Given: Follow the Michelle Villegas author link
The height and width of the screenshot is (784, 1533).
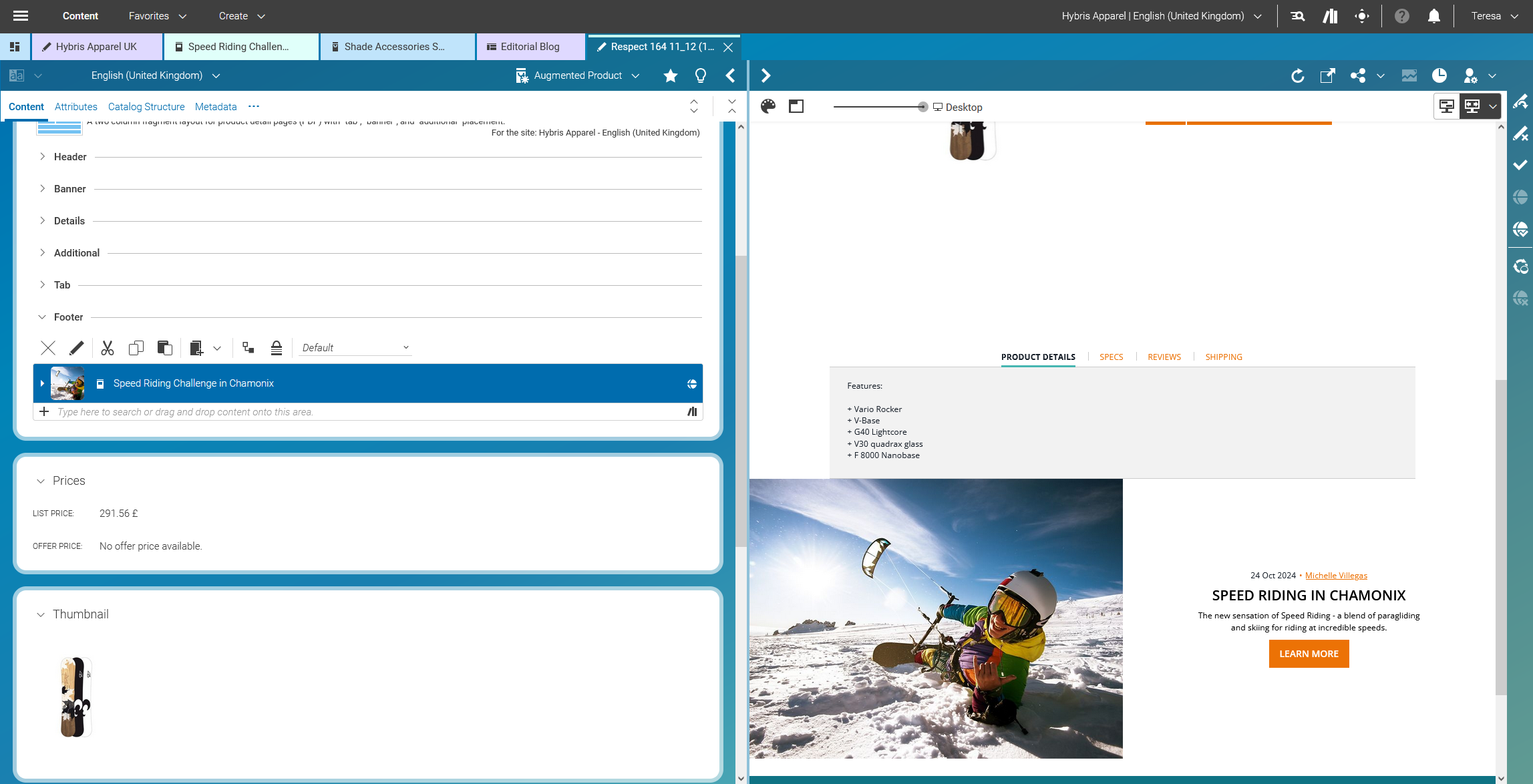Looking at the screenshot, I should 1336,576.
